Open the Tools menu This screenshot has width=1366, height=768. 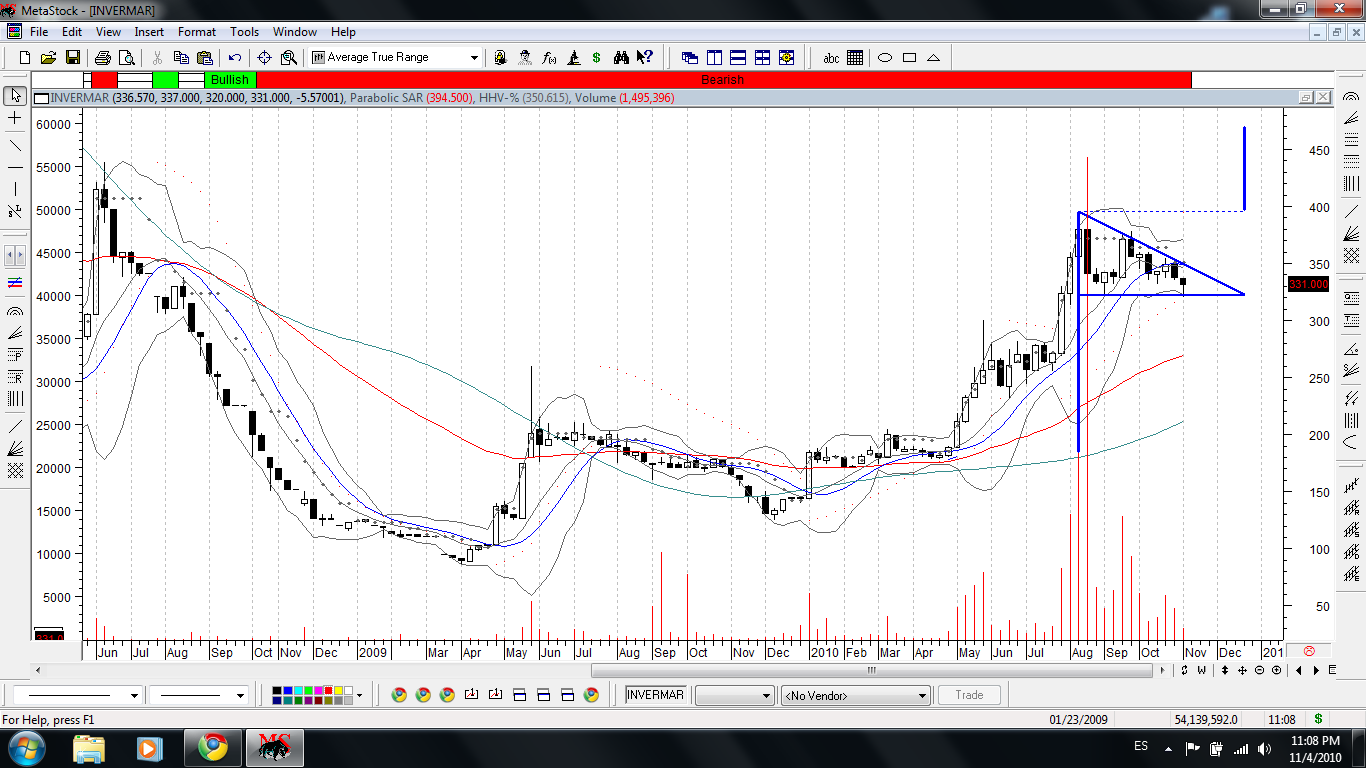244,32
